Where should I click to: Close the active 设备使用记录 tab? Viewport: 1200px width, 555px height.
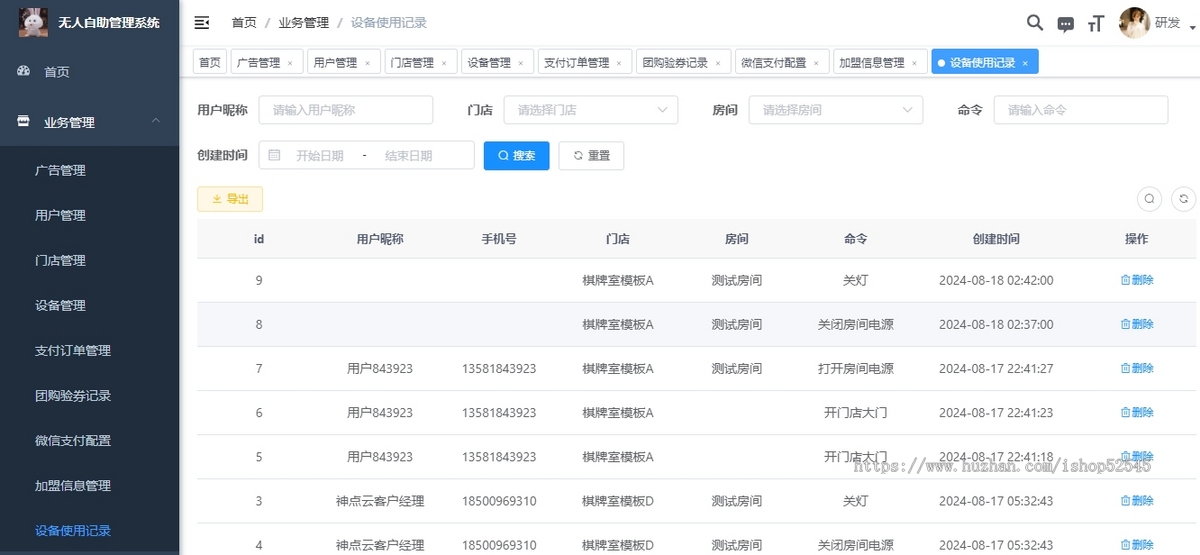point(1025,63)
